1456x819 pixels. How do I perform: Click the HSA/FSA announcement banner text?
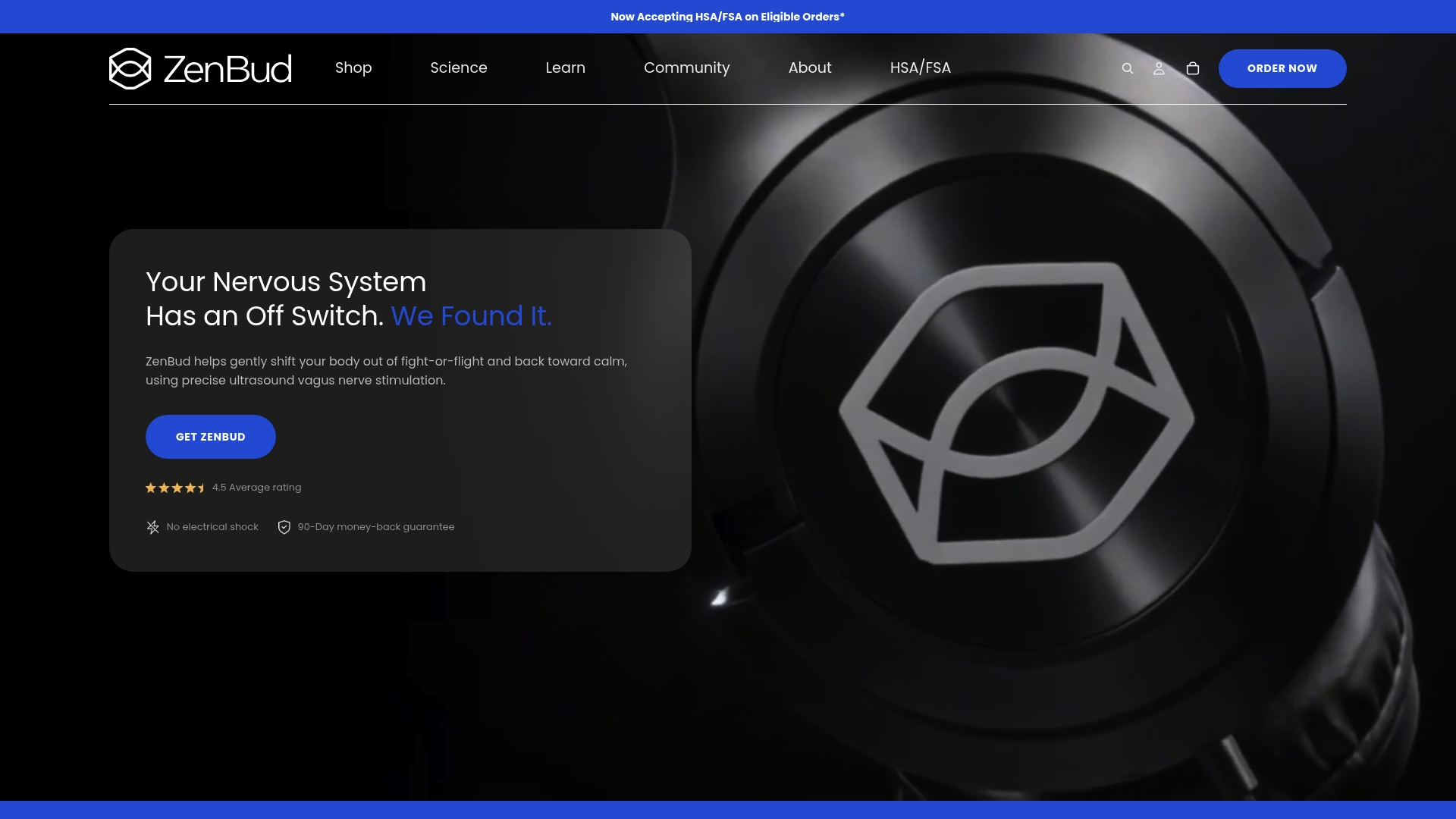point(728,17)
